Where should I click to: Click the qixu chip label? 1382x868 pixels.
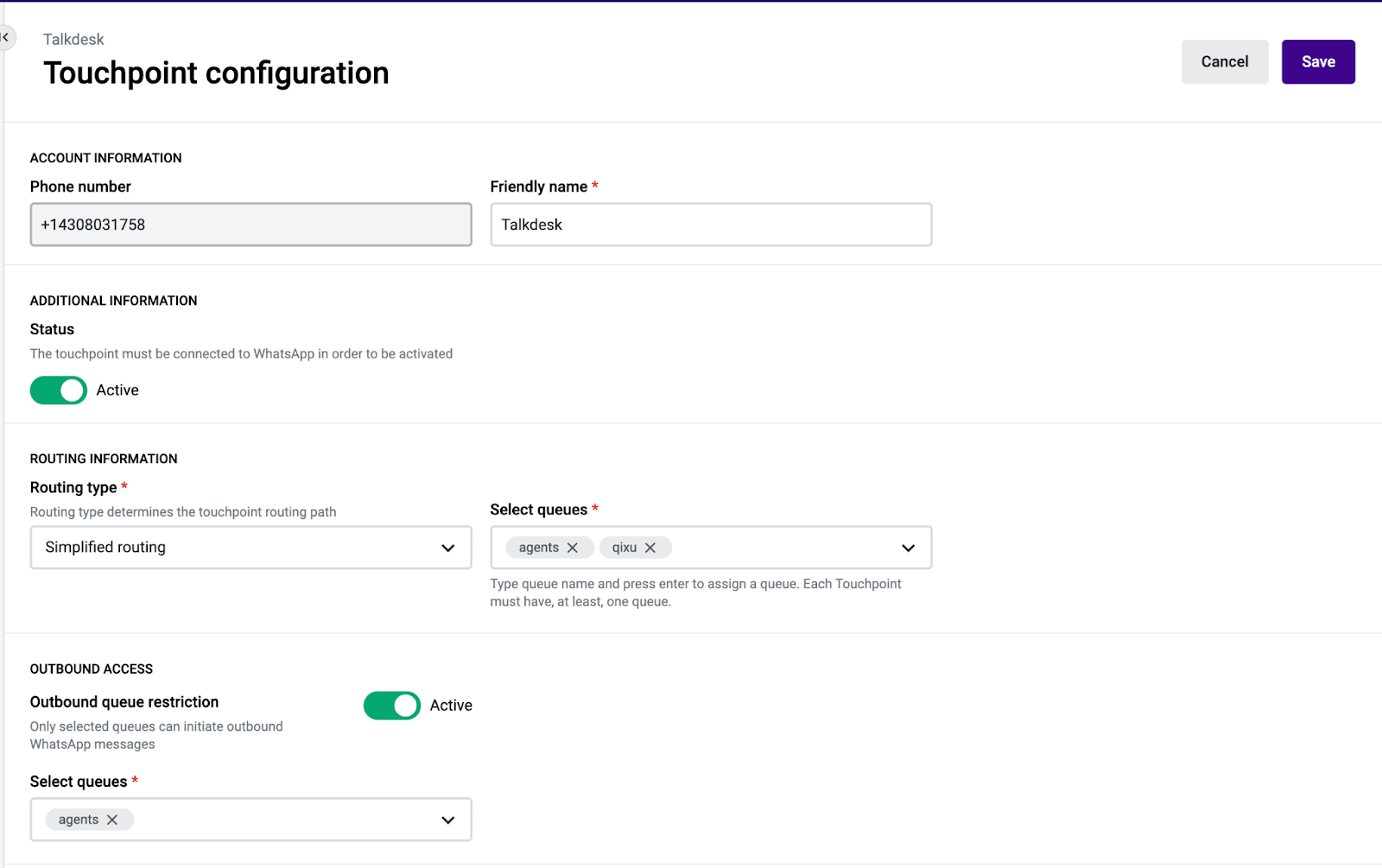[x=624, y=548]
